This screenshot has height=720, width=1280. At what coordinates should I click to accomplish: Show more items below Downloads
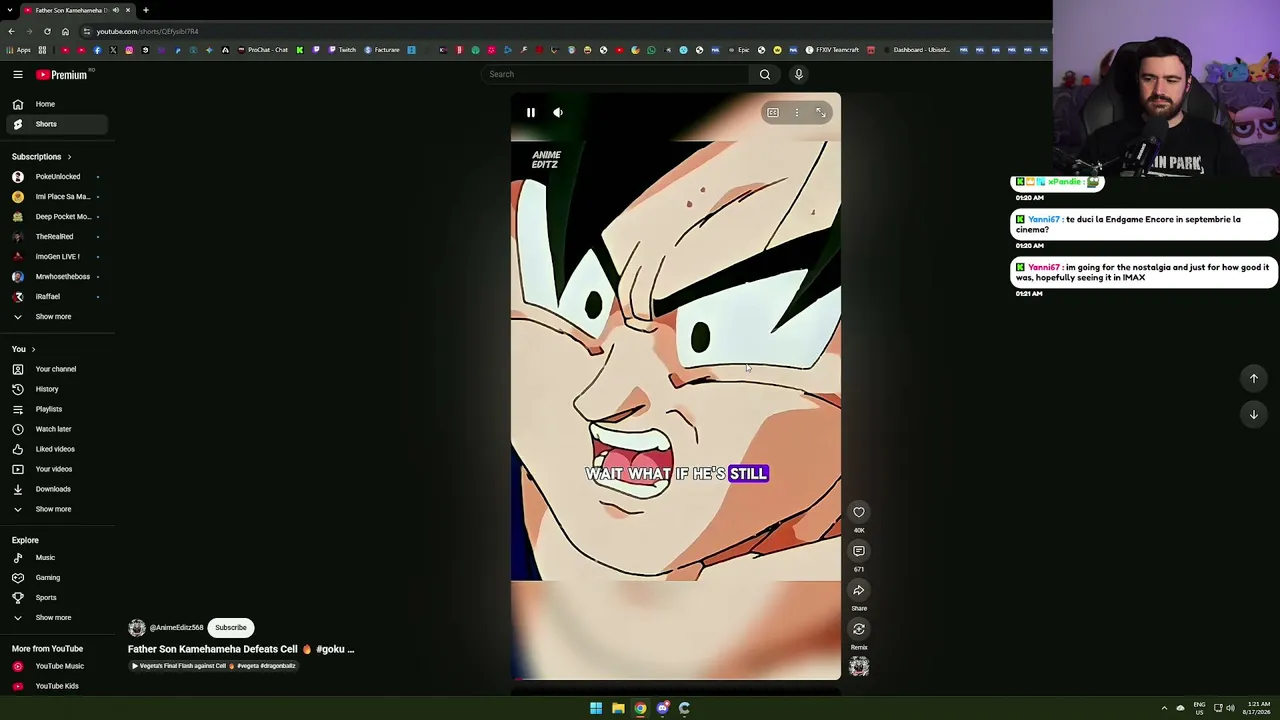click(x=56, y=509)
